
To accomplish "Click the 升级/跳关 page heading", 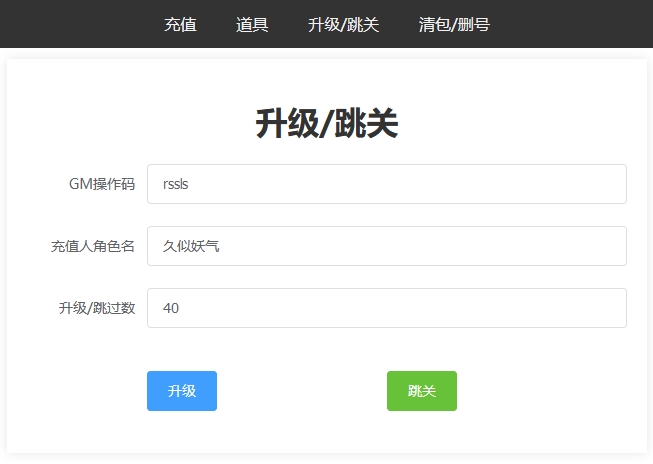I will (327, 123).
